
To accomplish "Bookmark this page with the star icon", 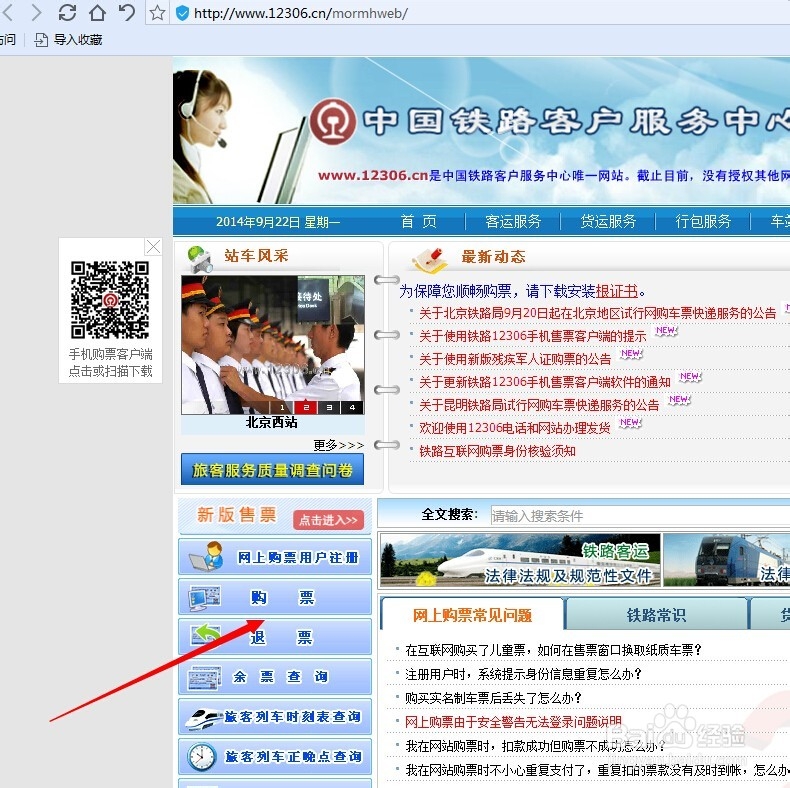I will tap(157, 13).
